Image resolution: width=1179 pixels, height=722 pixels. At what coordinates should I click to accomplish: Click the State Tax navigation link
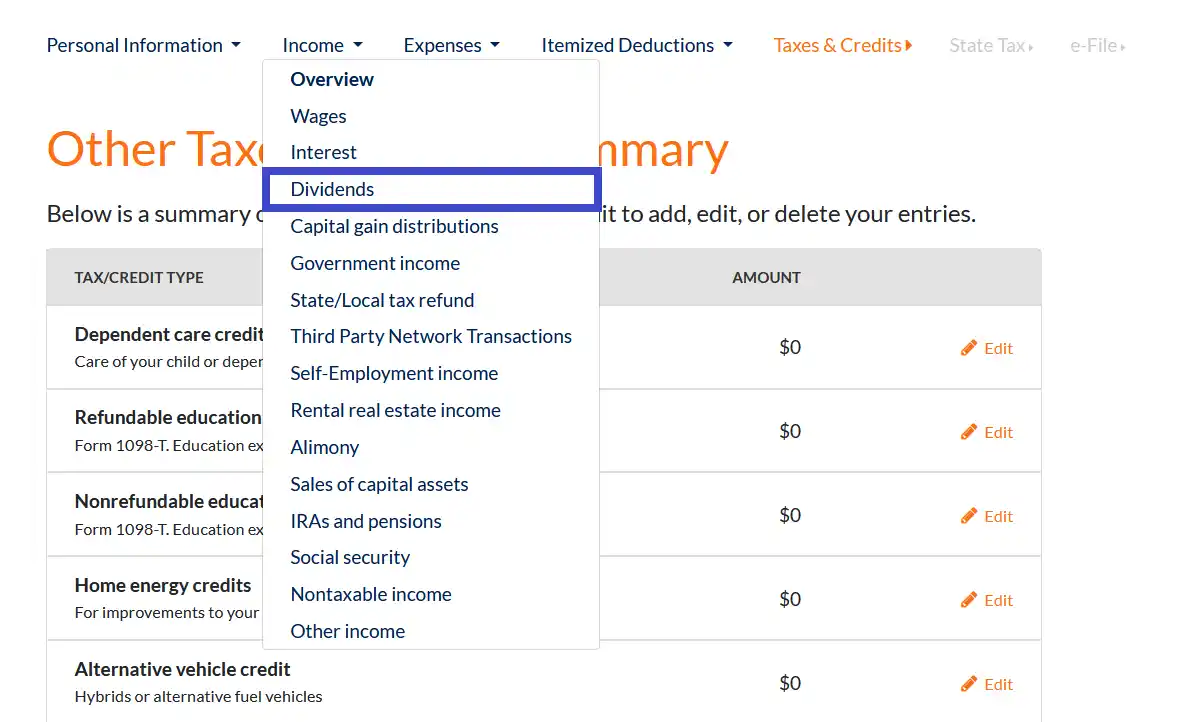click(x=990, y=45)
